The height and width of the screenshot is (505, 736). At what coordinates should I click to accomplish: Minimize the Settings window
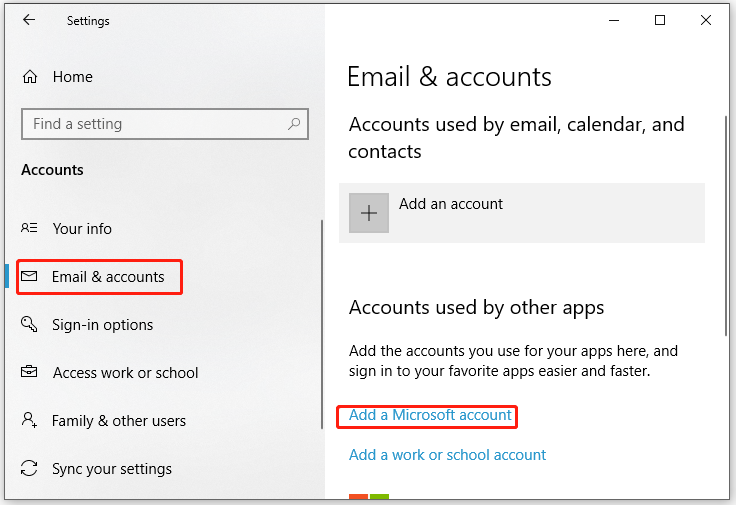point(614,20)
